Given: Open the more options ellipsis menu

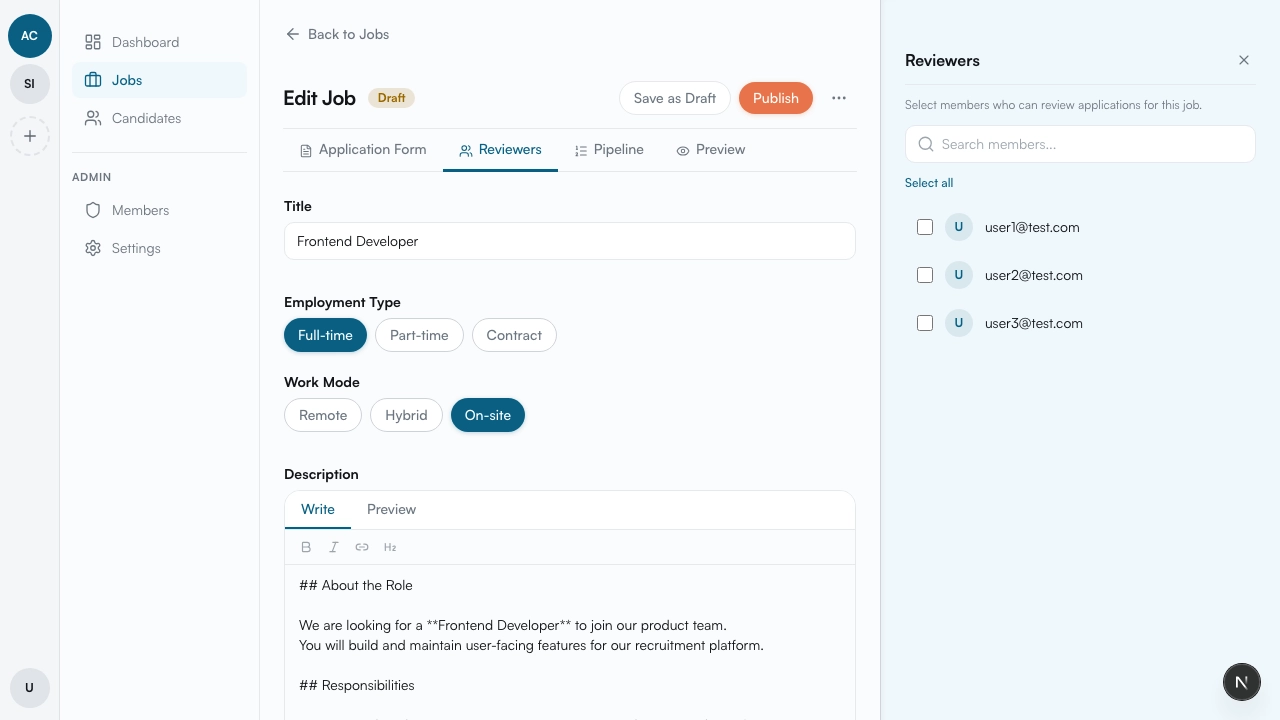Looking at the screenshot, I should pyautogui.click(x=839, y=98).
